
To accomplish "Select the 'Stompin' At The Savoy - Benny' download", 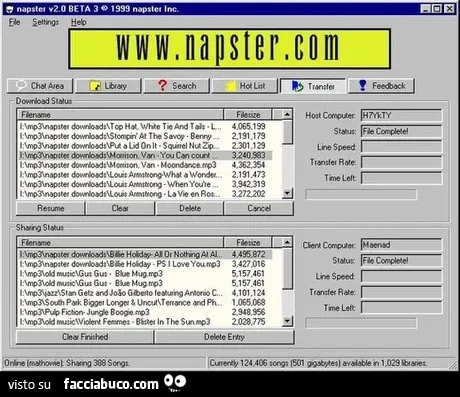I will tap(145, 136).
